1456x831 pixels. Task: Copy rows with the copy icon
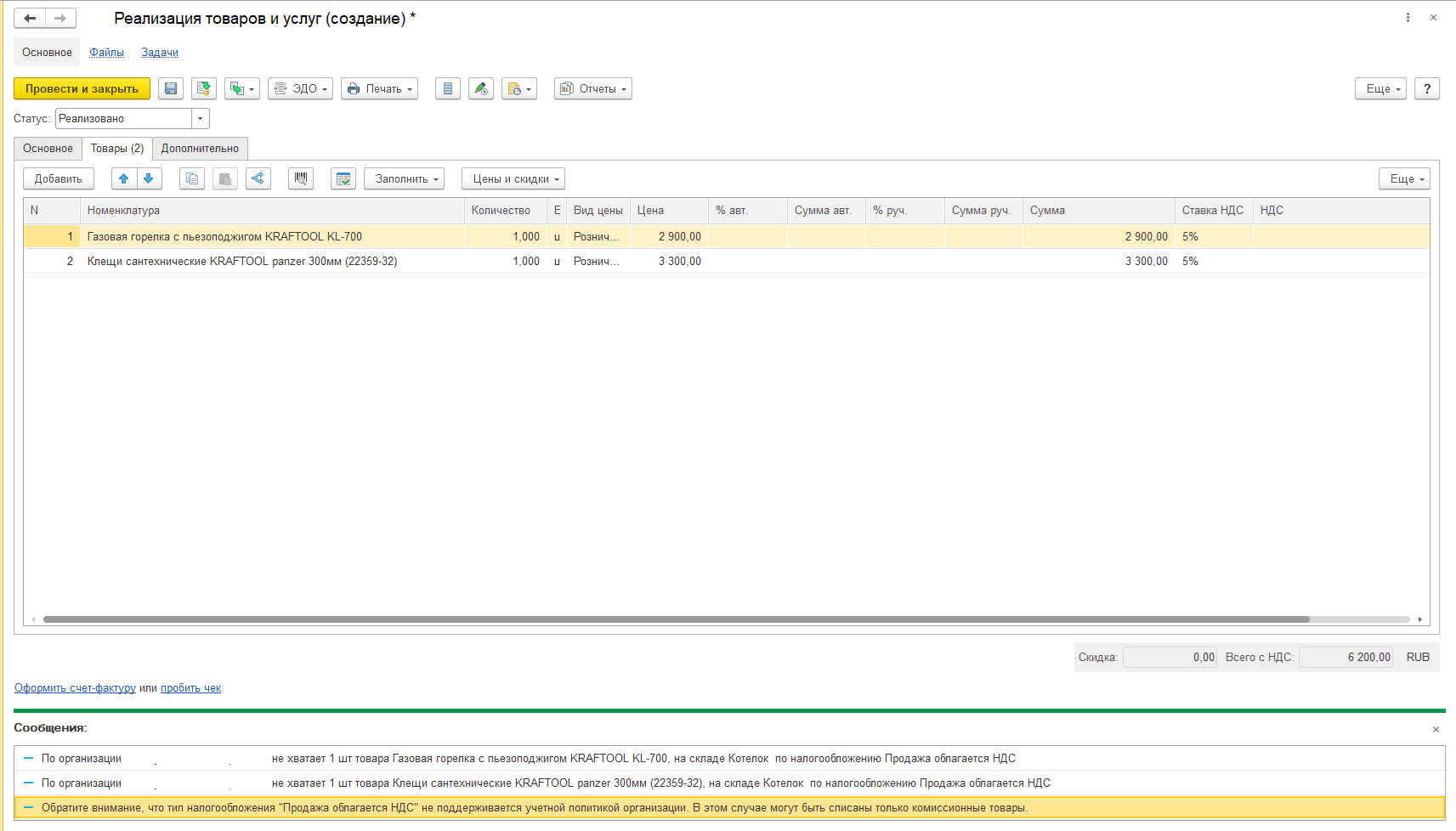point(192,178)
